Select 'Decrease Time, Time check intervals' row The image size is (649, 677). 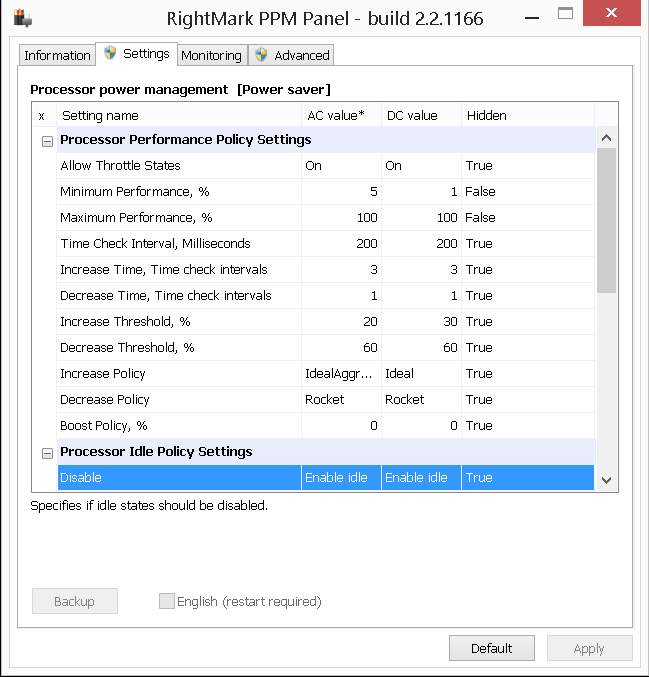(326, 295)
